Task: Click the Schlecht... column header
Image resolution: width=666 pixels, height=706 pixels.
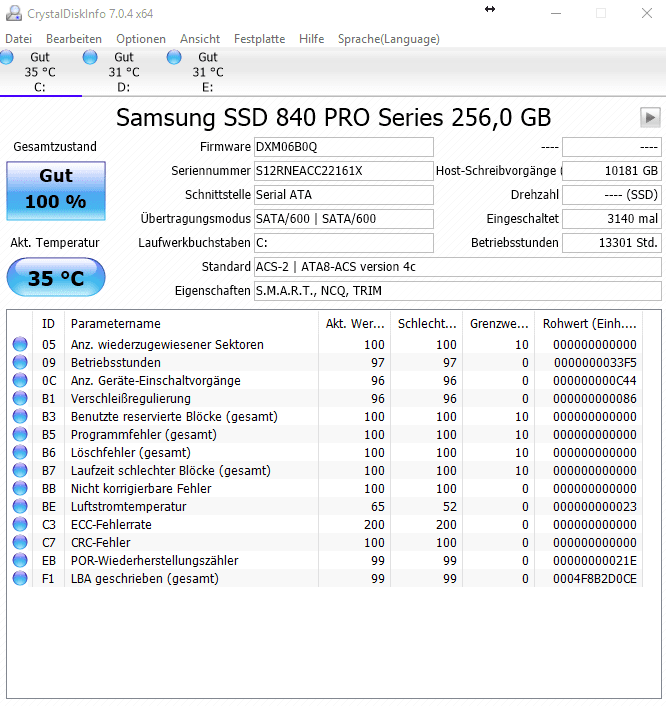Action: click(426, 324)
